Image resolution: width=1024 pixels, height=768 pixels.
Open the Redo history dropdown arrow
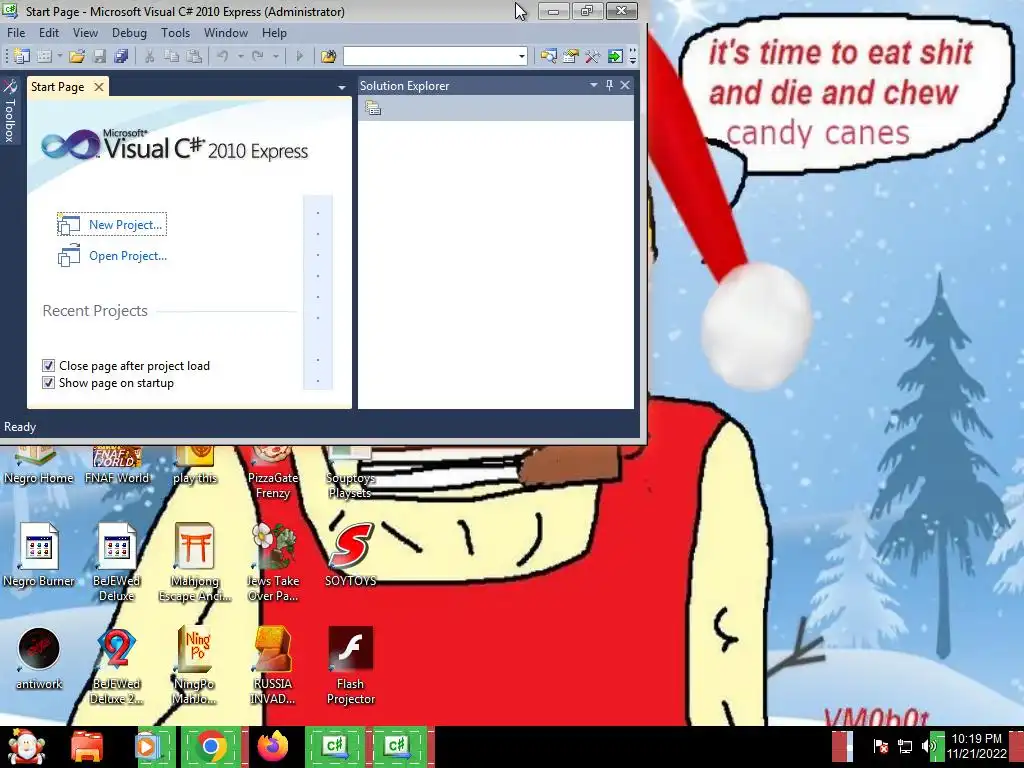[276, 57]
